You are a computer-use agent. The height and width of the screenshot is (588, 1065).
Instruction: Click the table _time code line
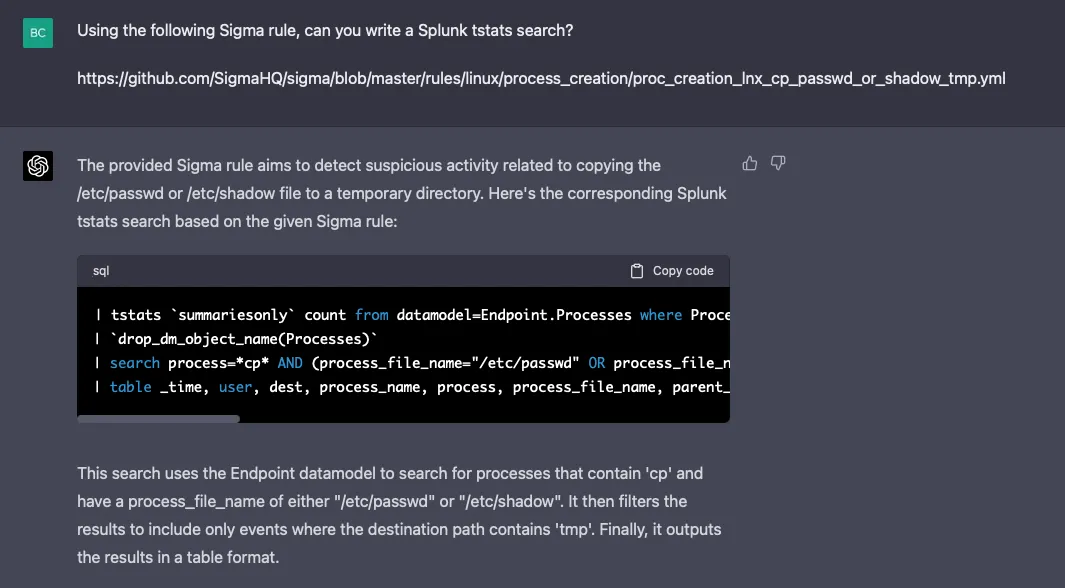click(x=412, y=387)
